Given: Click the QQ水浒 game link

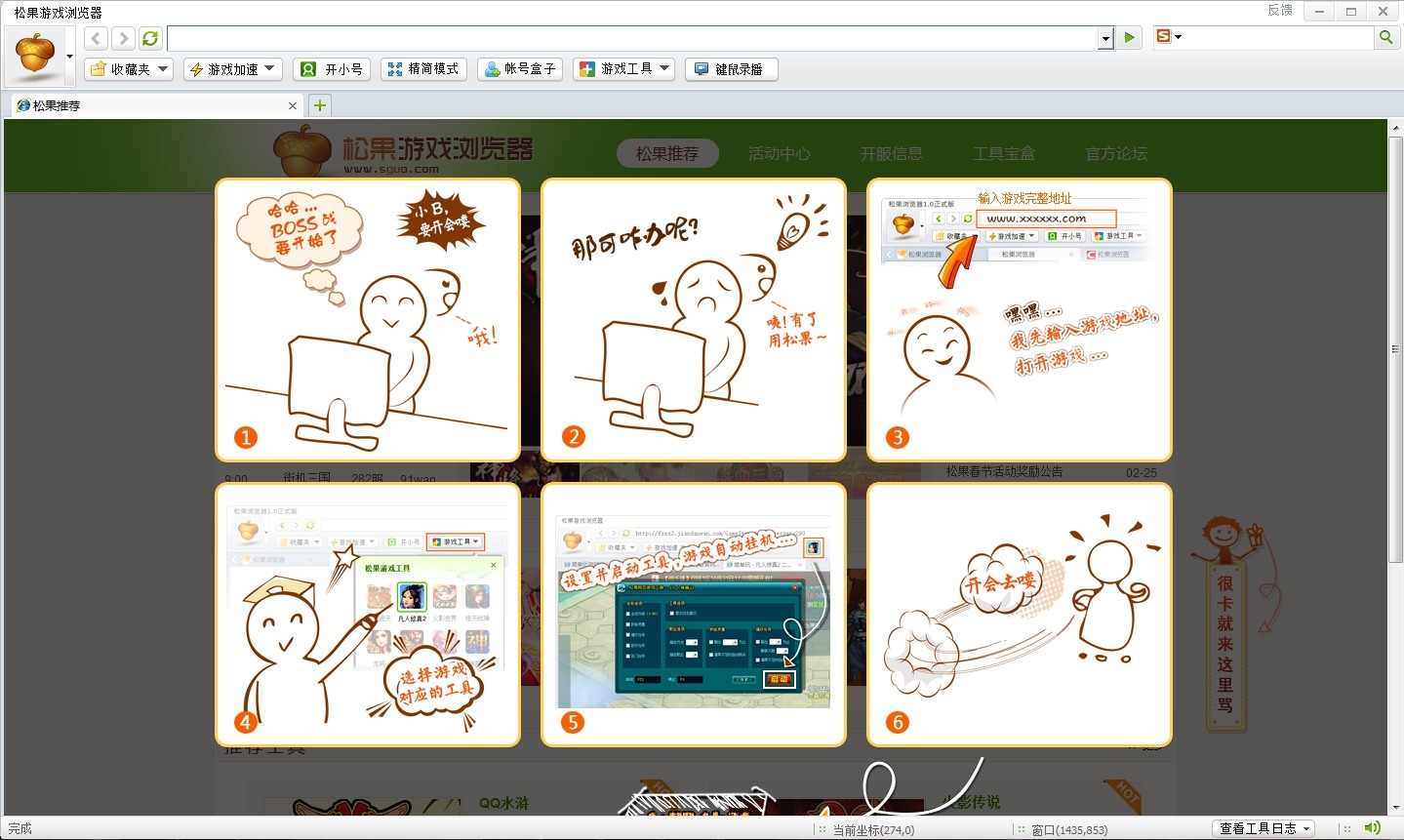Looking at the screenshot, I should [503, 803].
